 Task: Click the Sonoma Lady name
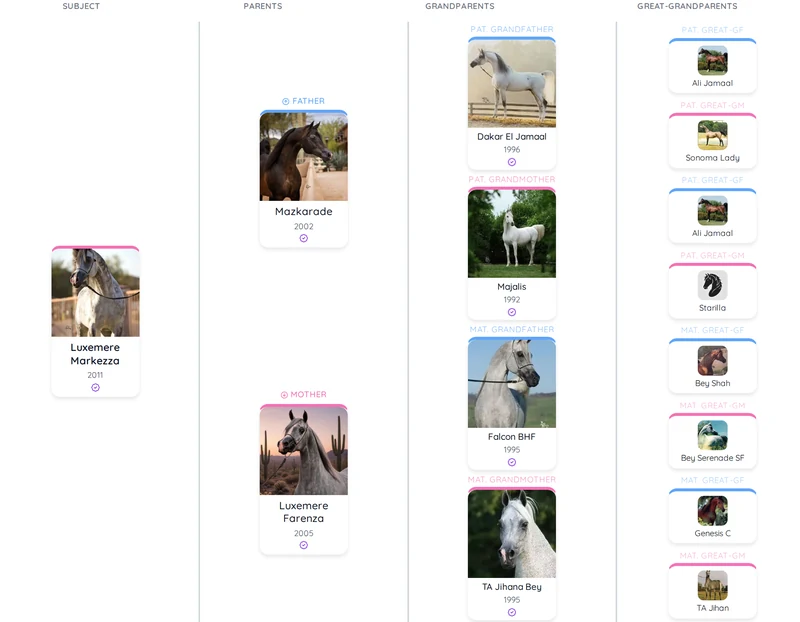point(712,158)
